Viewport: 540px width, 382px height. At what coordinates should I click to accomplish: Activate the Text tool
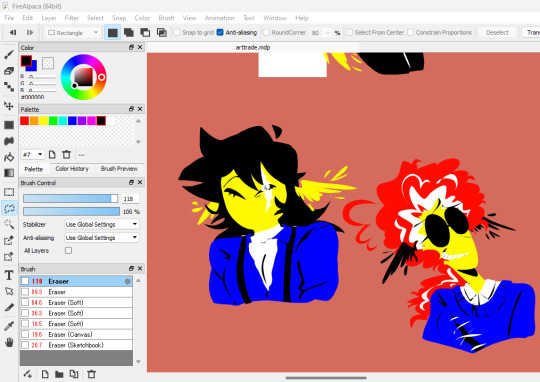[x=9, y=275]
